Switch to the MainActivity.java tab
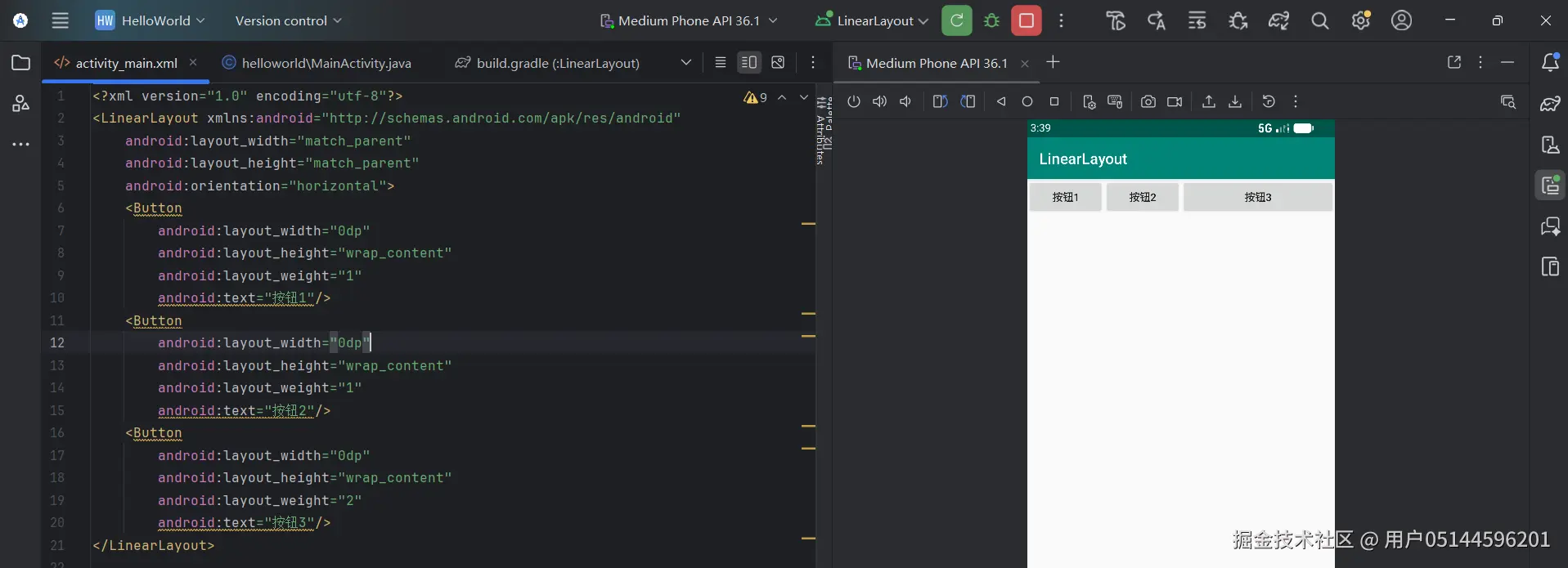Screen dimensions: 1568x568 [317, 63]
